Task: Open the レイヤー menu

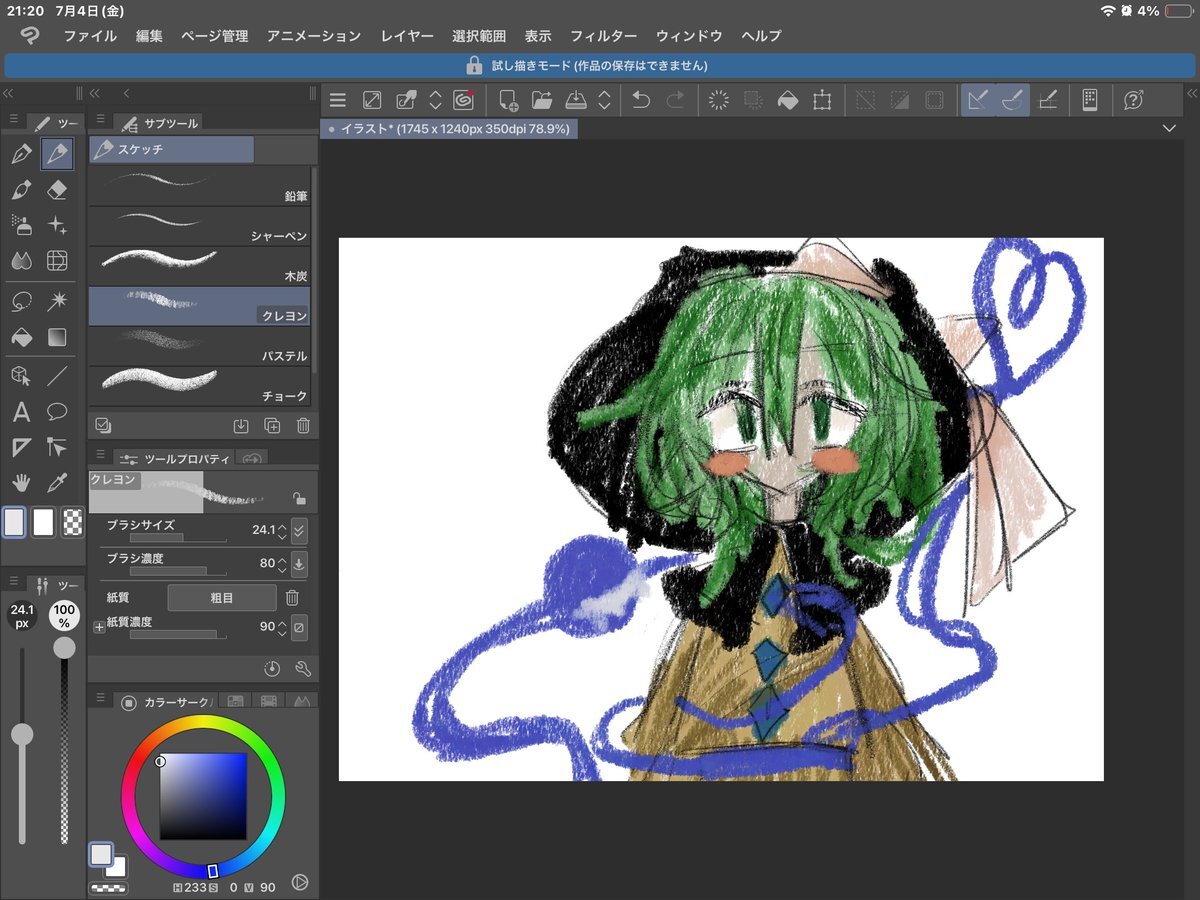Action: [x=407, y=36]
